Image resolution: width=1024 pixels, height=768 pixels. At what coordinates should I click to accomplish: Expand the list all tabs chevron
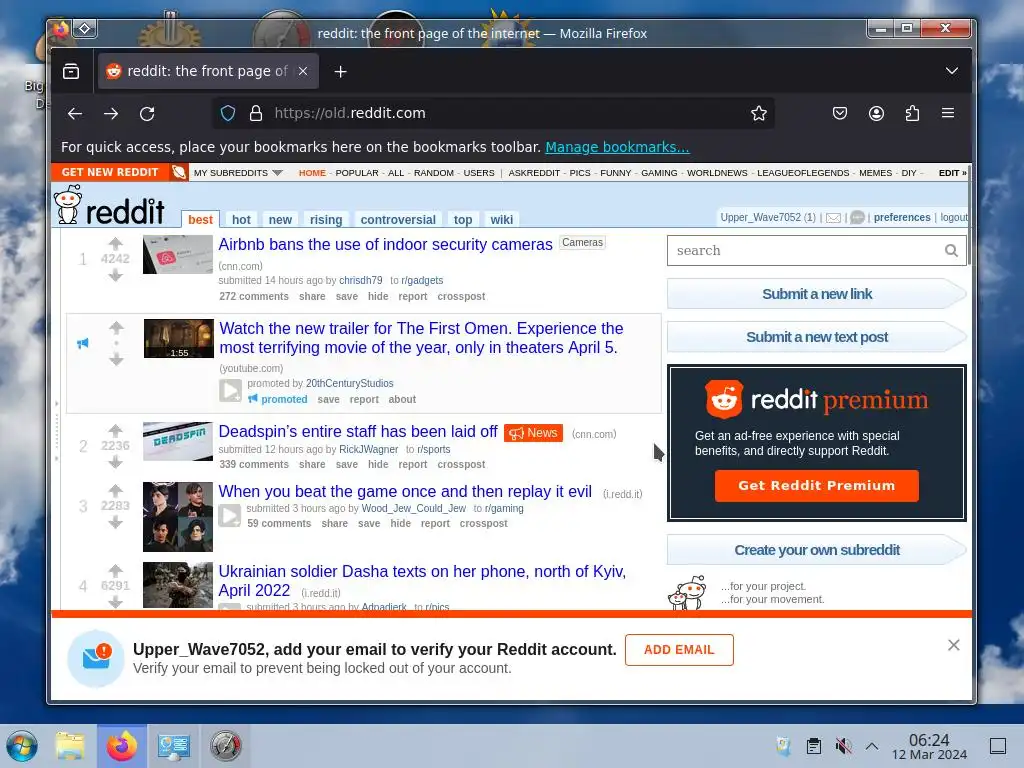(952, 71)
